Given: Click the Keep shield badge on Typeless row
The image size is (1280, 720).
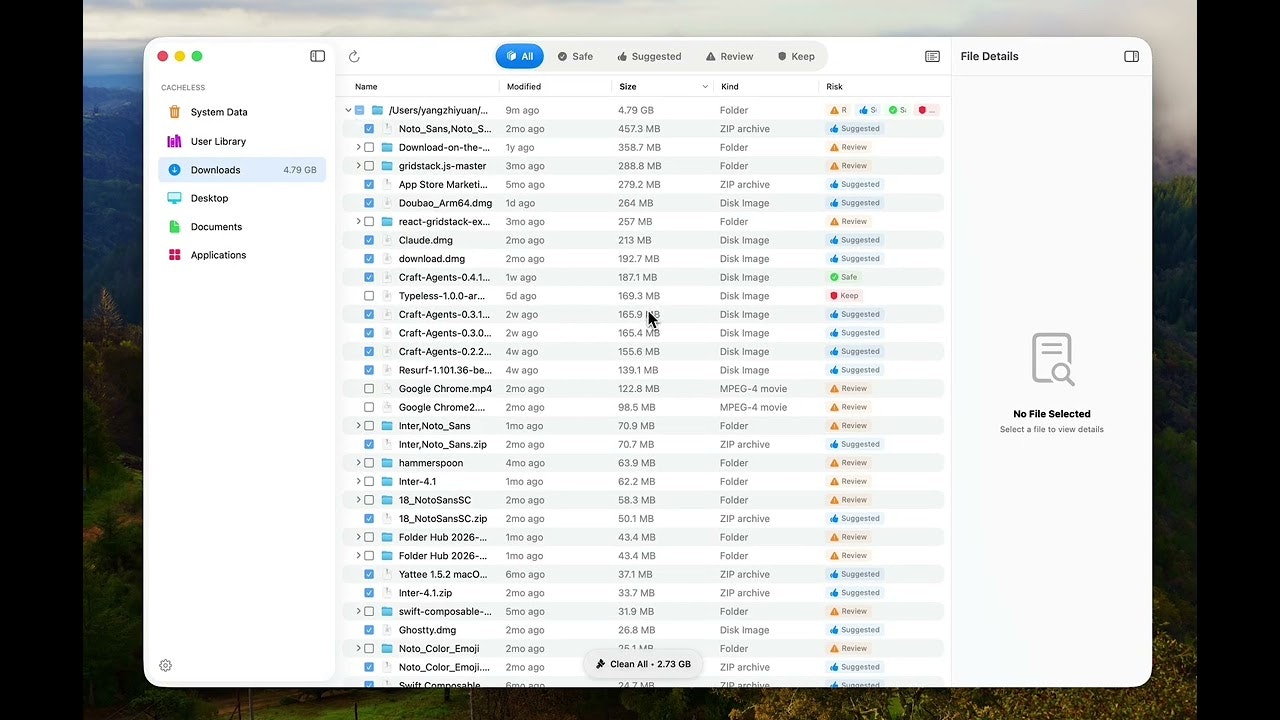Looking at the screenshot, I should point(844,296).
